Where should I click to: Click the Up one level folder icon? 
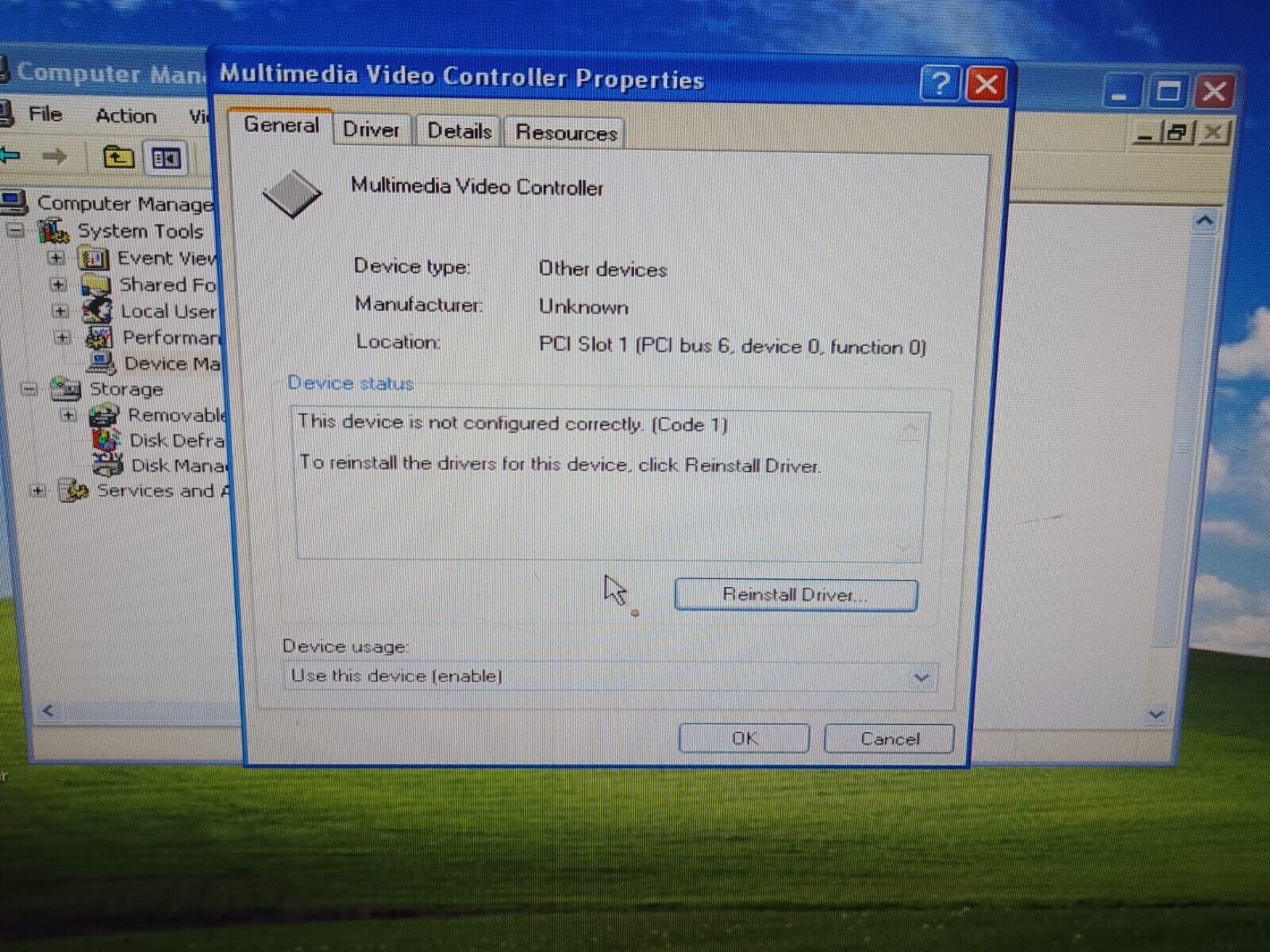118,157
